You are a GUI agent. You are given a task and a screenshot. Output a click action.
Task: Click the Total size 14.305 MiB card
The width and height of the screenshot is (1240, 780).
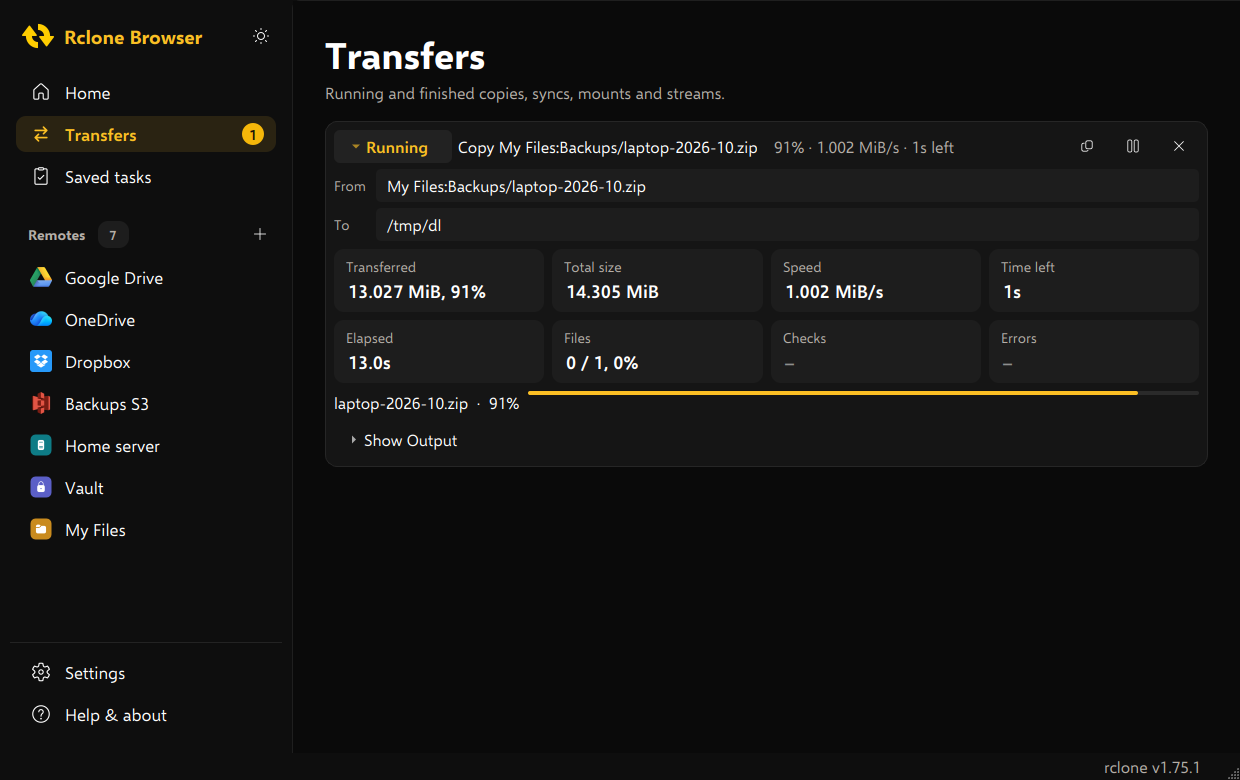(657, 280)
